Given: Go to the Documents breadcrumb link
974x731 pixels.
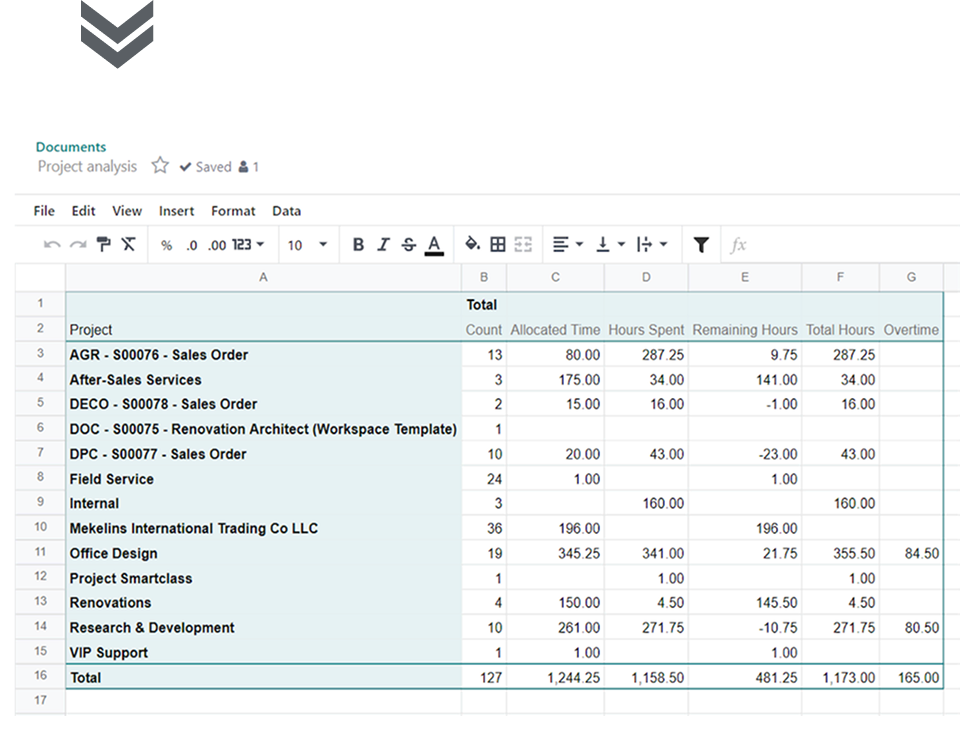Looking at the screenshot, I should [71, 147].
